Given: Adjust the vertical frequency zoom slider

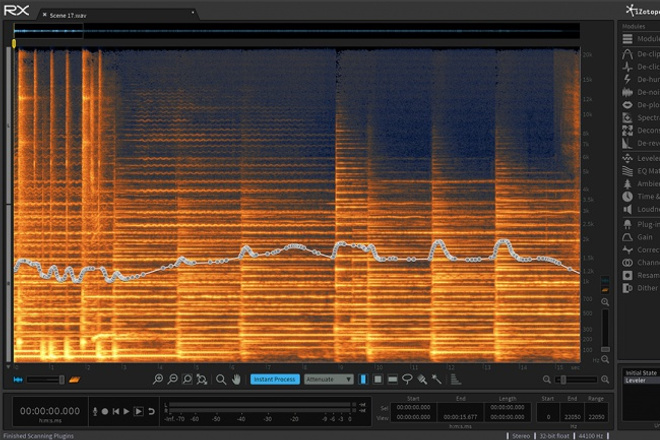Looking at the screenshot, I should point(605,330).
